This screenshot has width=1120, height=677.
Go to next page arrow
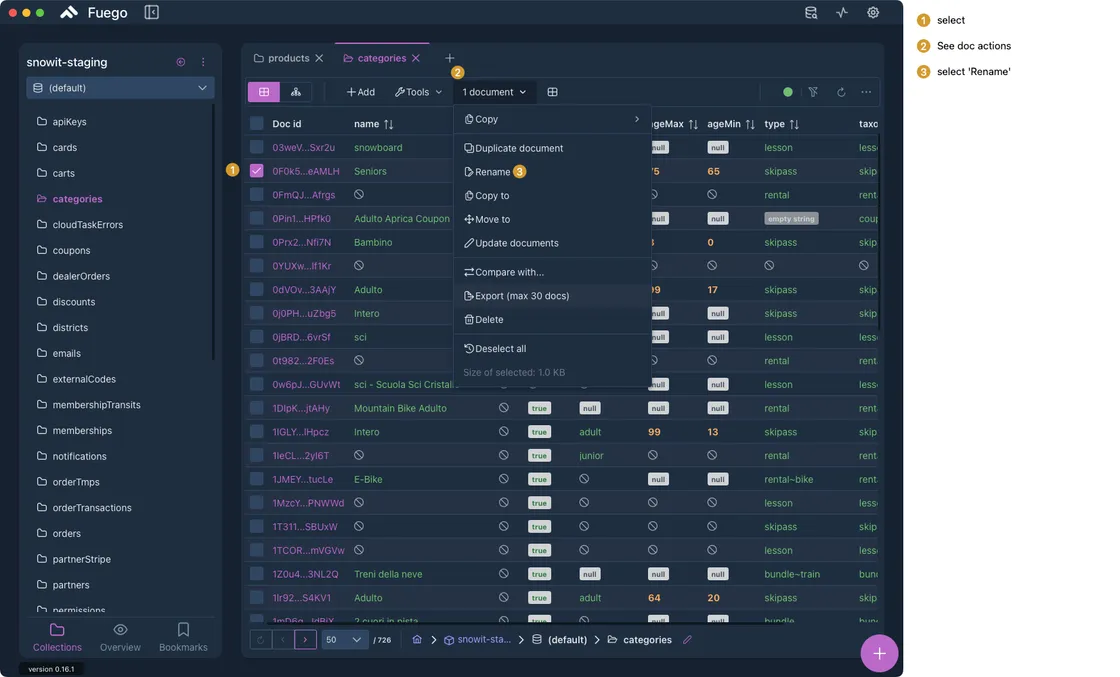[x=305, y=640]
